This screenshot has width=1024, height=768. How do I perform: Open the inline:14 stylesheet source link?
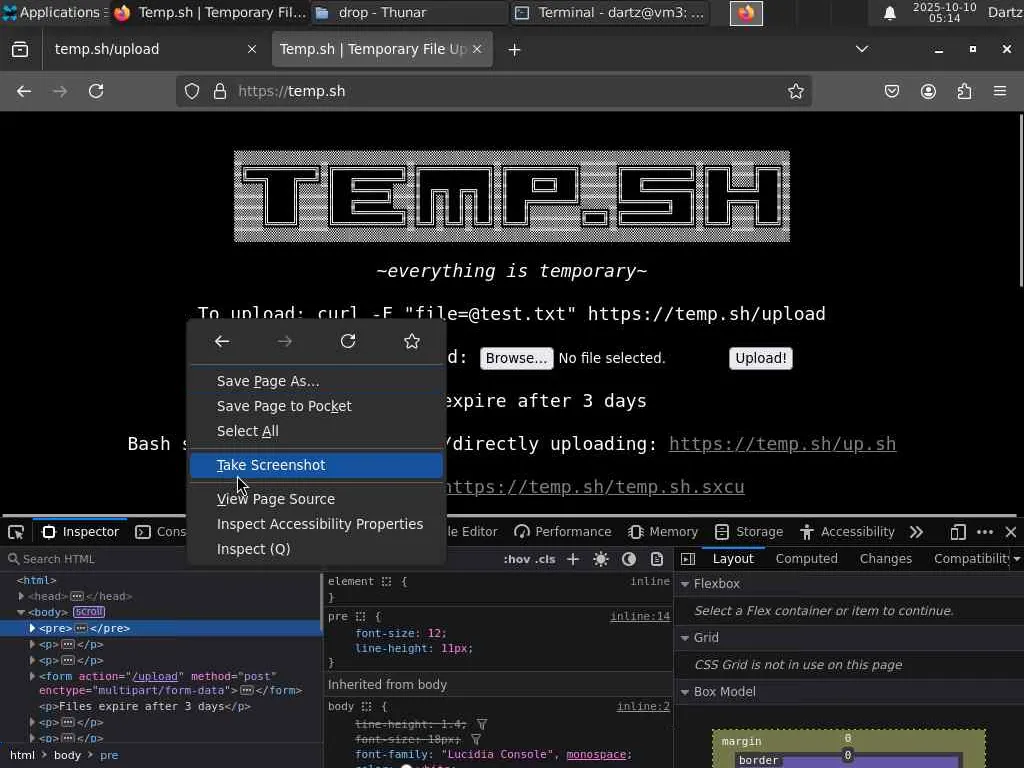pos(640,616)
